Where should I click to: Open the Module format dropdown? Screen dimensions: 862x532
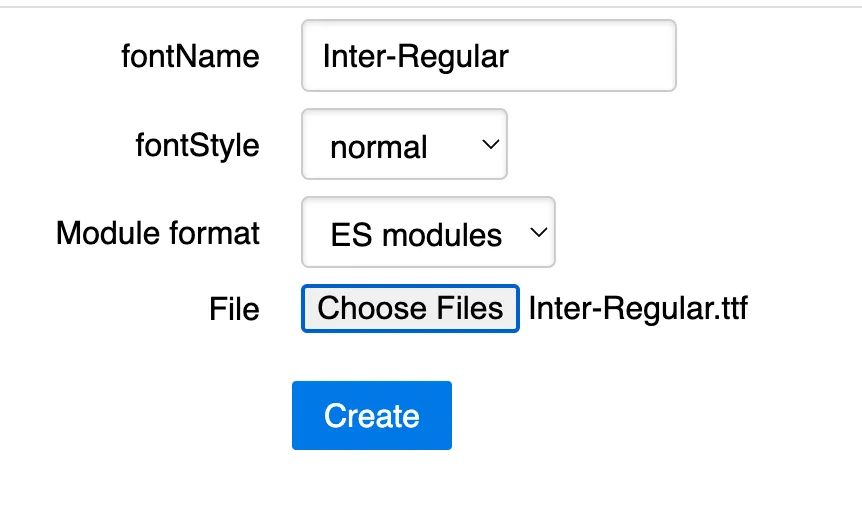click(x=428, y=233)
